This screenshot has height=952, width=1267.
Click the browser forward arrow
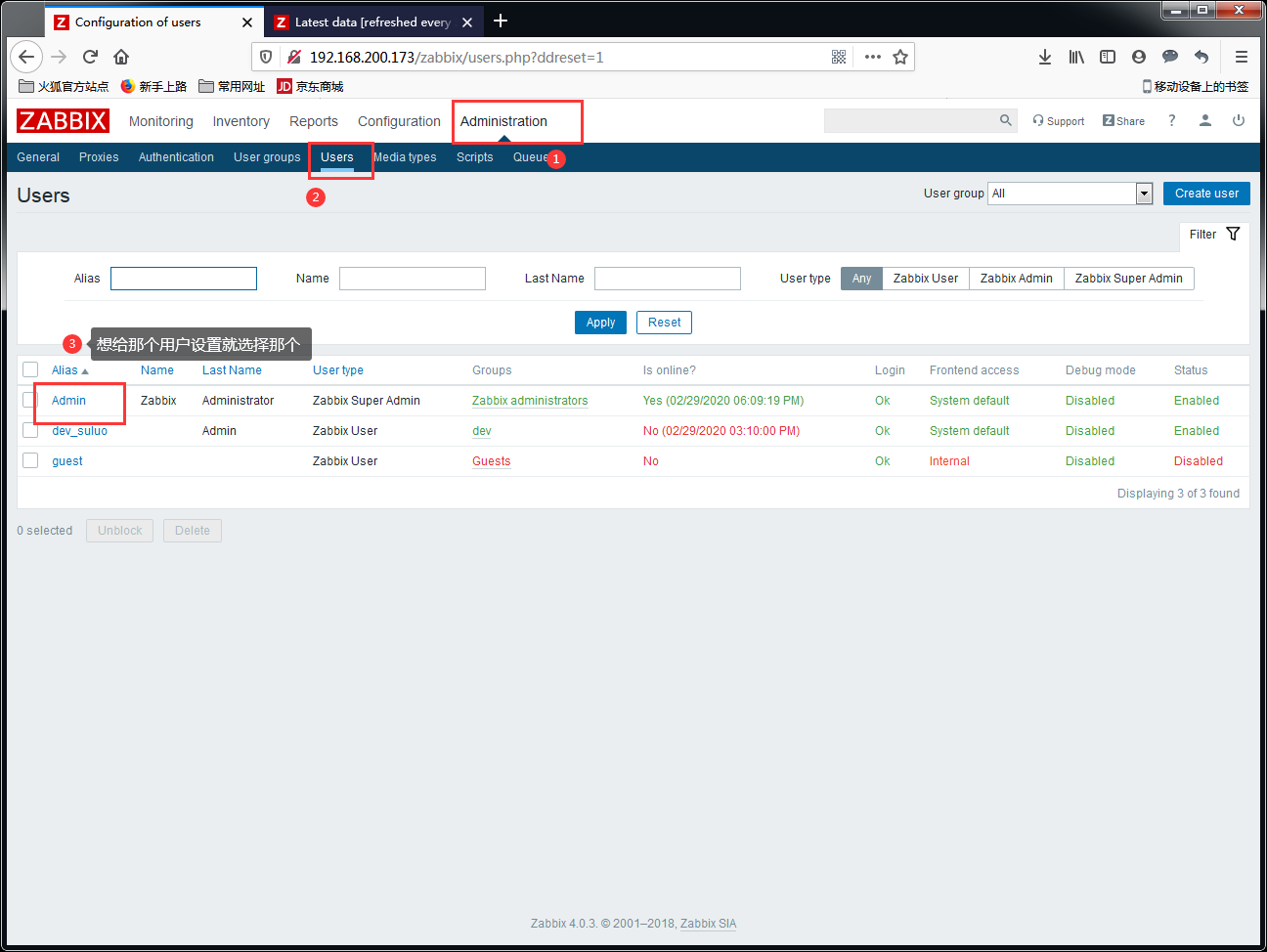click(59, 57)
